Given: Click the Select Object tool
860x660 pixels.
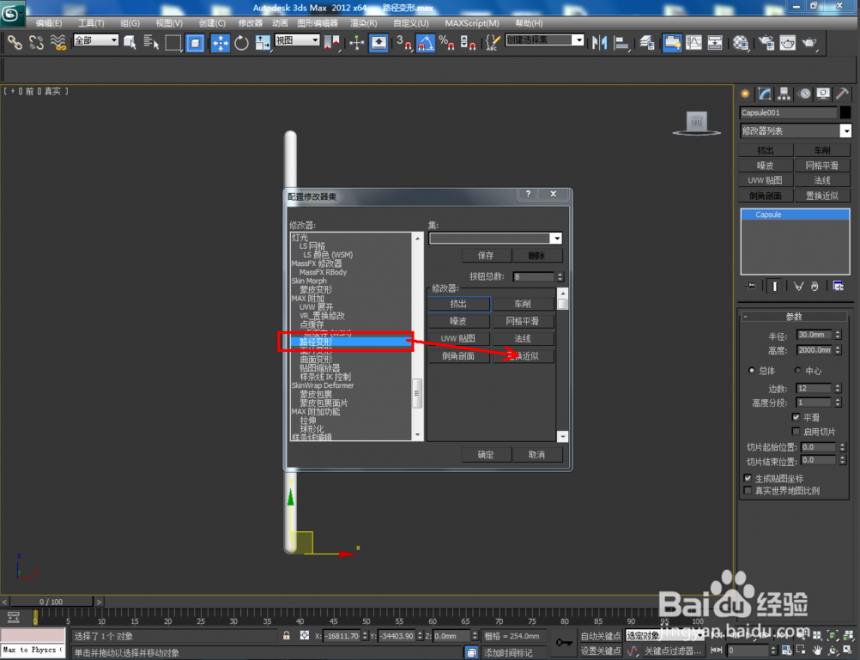Looking at the screenshot, I should coord(129,43).
